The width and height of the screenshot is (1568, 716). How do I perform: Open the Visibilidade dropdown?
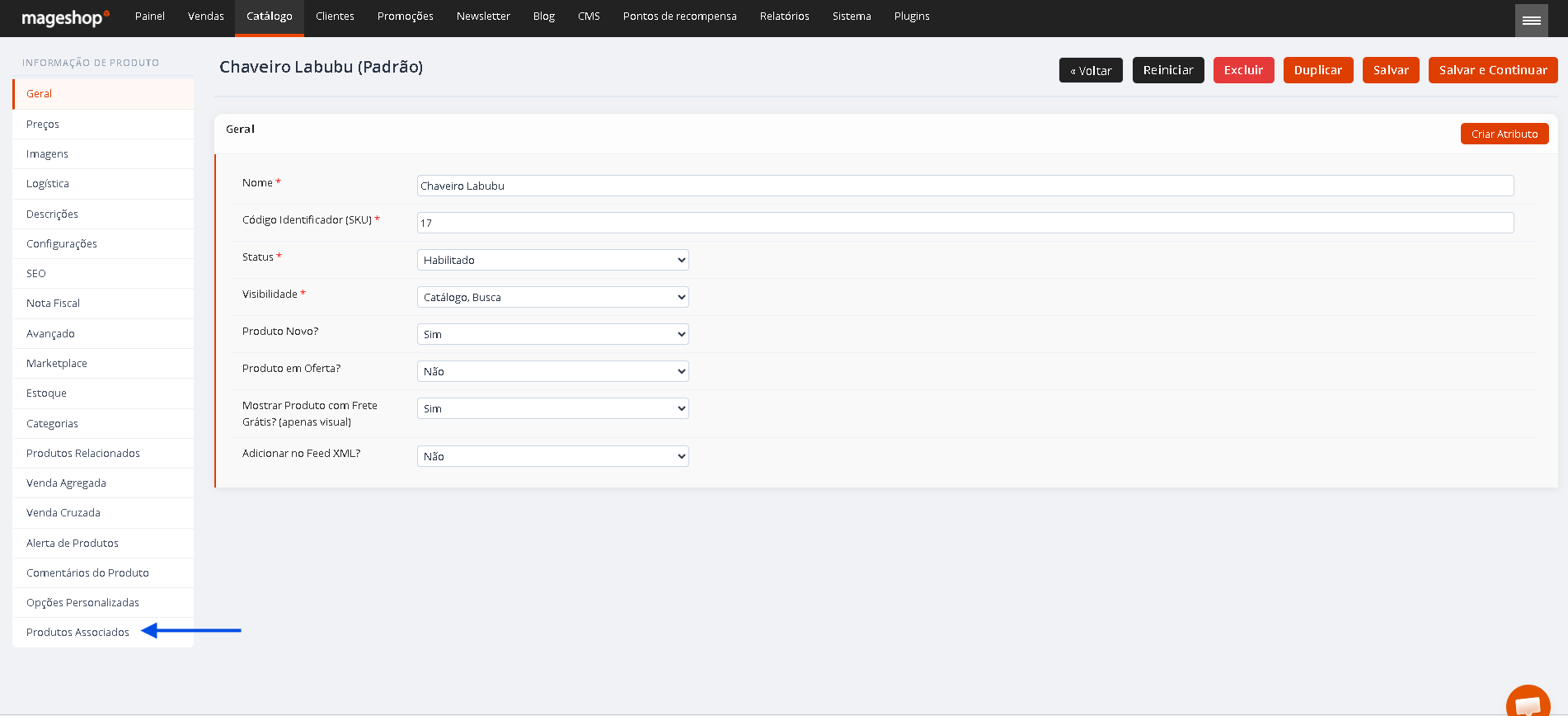[552, 297]
